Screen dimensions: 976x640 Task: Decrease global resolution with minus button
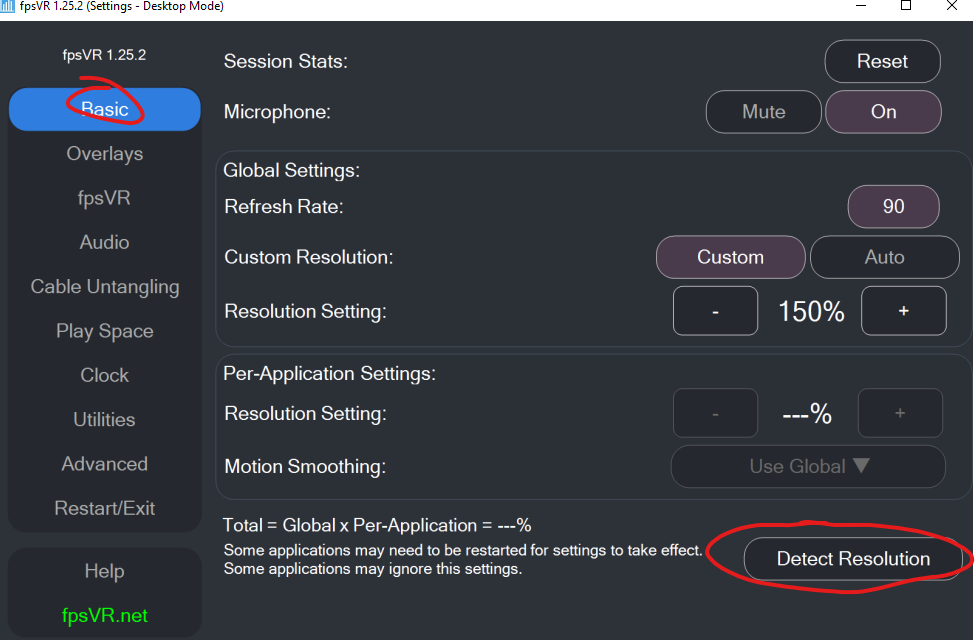715,311
